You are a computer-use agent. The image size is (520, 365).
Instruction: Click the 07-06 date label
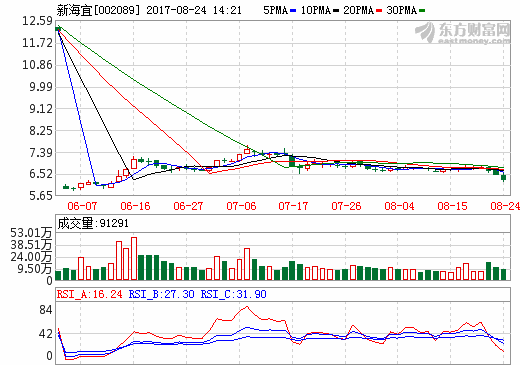[x=241, y=206]
